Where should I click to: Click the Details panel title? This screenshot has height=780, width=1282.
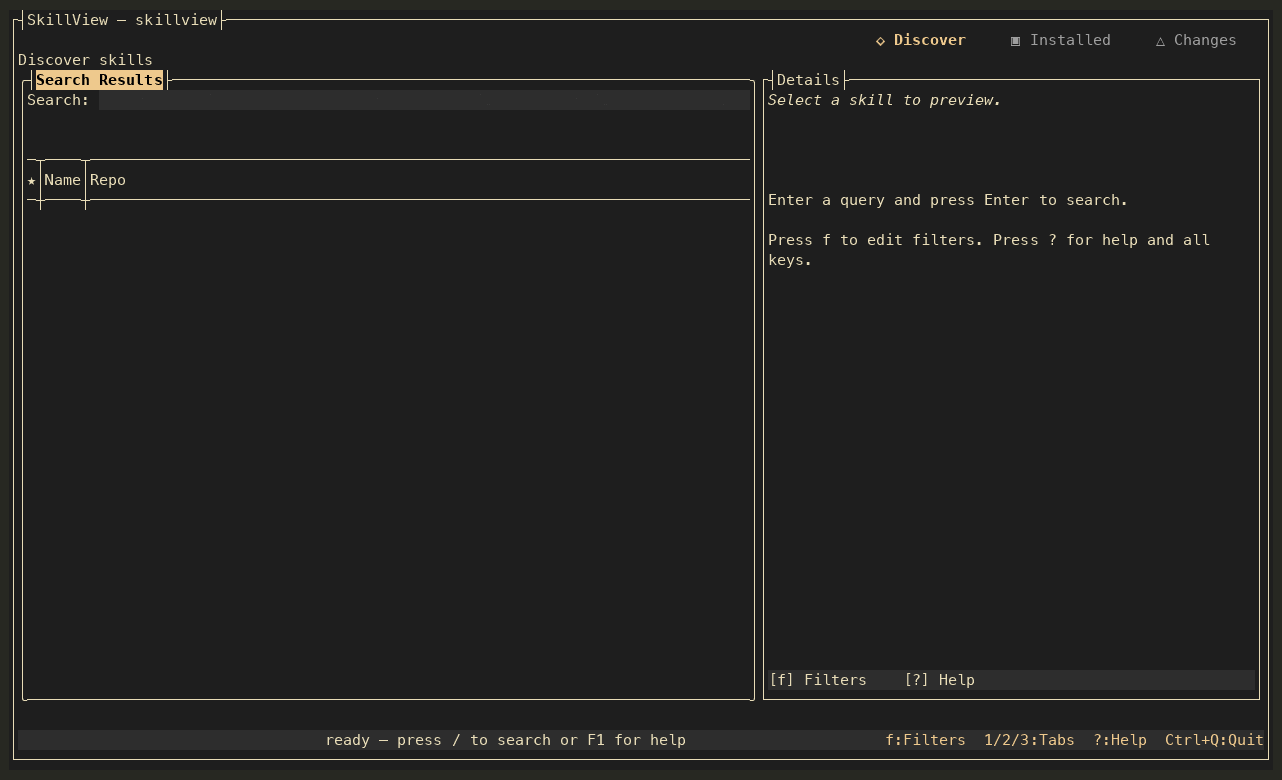808,80
